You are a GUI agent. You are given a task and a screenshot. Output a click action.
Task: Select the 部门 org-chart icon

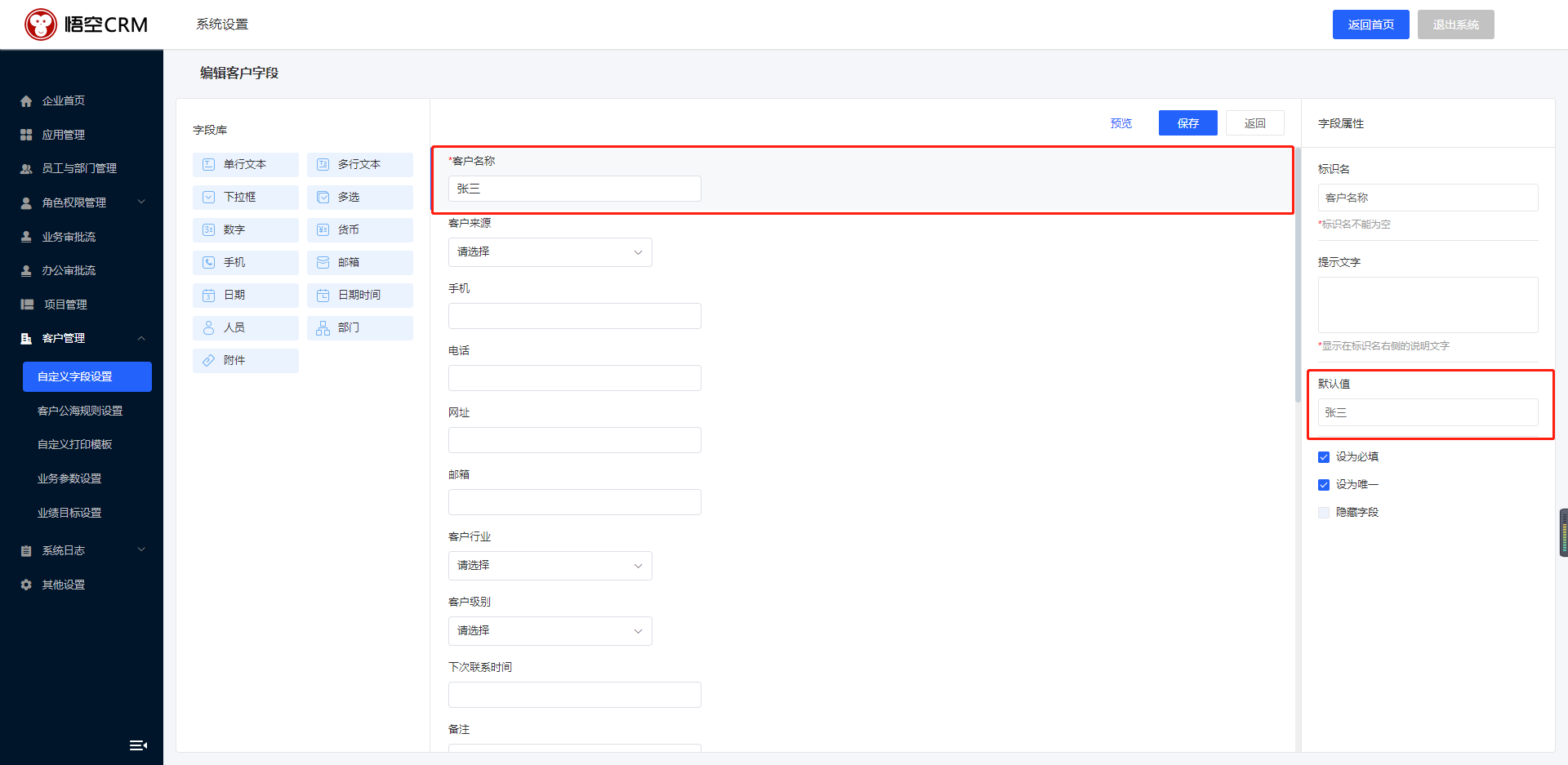click(x=323, y=327)
